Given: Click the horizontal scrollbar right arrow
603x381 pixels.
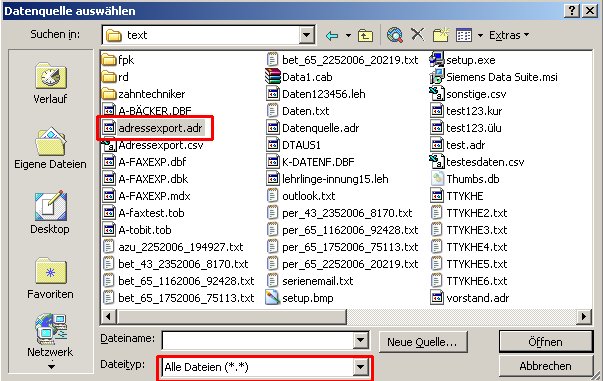Looking at the screenshot, I should [x=584, y=316].
